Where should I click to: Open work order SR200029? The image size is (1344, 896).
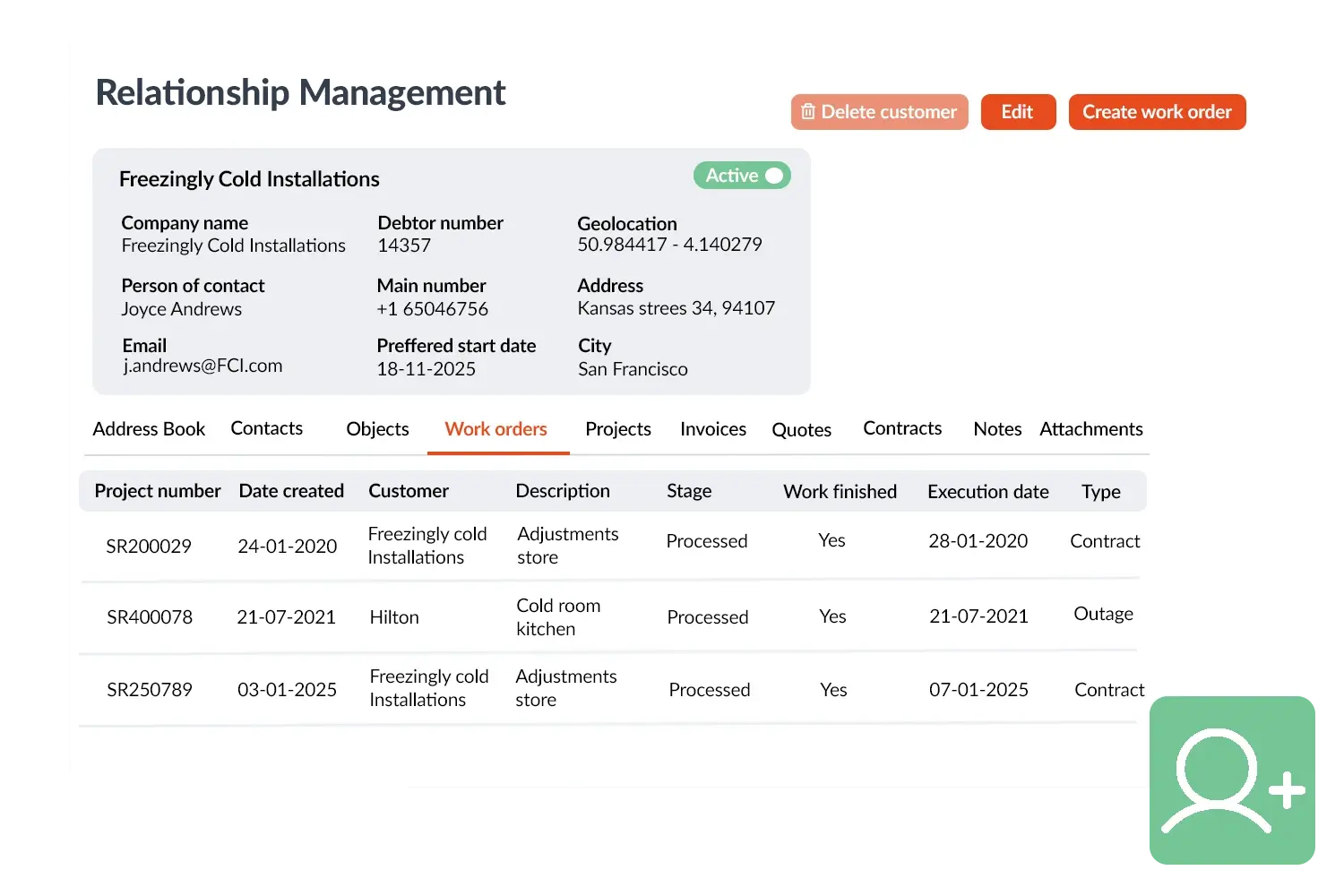tap(149, 547)
